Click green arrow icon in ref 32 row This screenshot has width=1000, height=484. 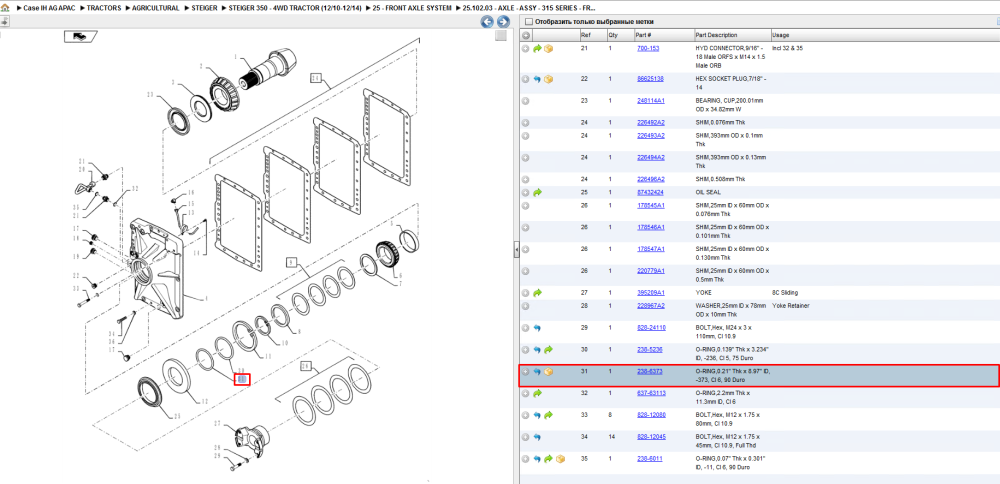[x=537, y=393]
